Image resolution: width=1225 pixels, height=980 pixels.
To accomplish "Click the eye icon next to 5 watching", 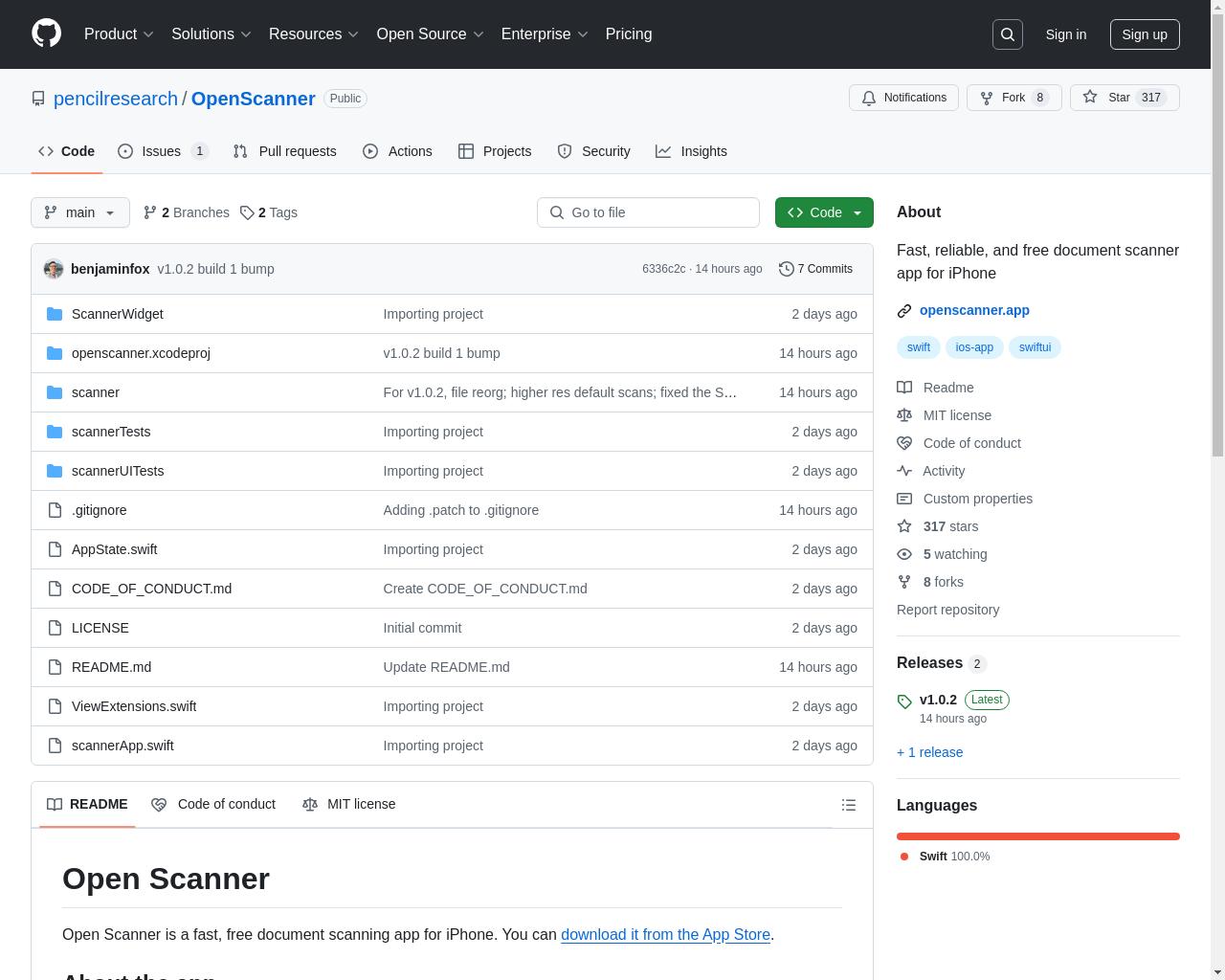I will coord(904,554).
